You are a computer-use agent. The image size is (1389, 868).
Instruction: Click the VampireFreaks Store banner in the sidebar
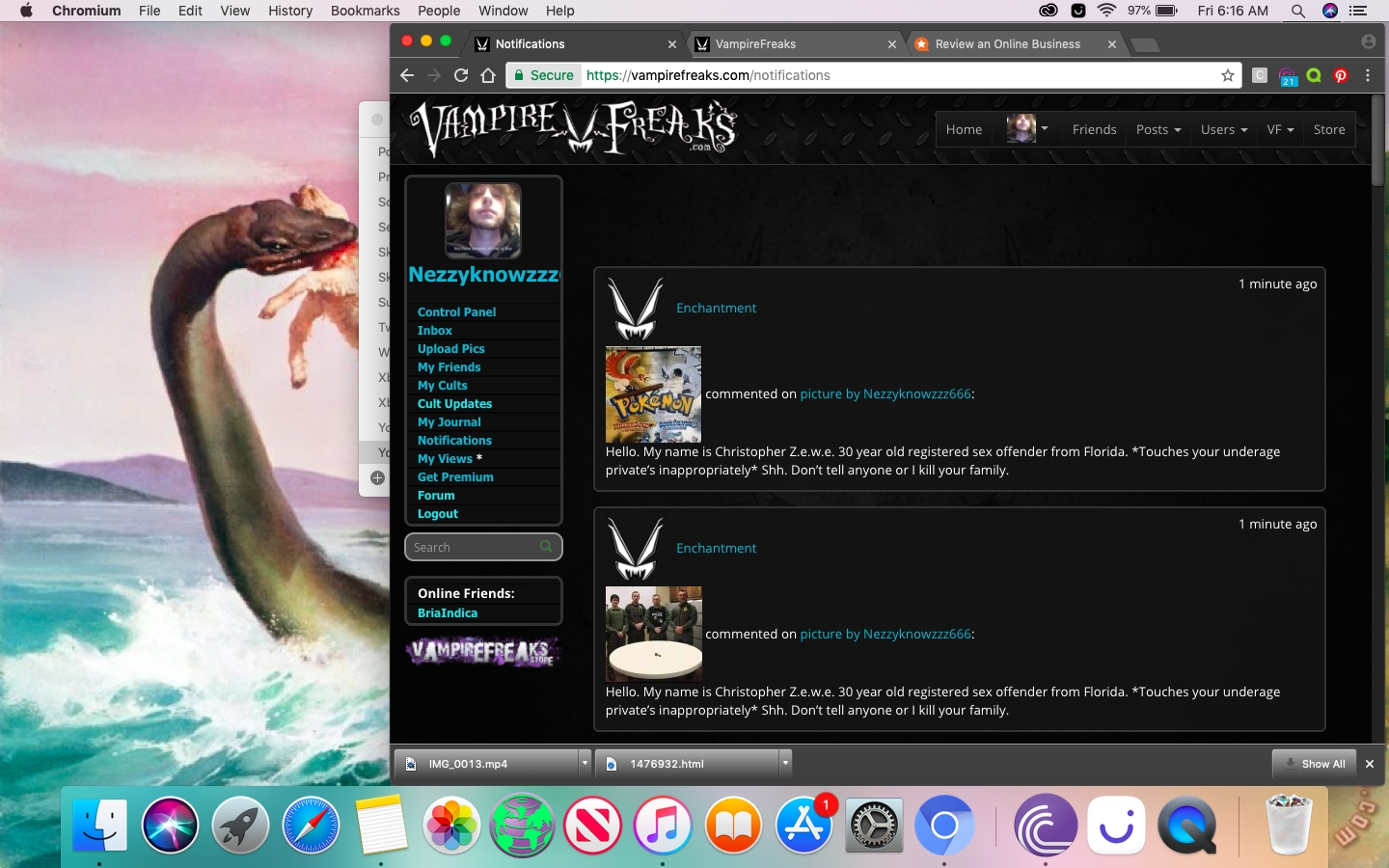pyautogui.click(x=482, y=652)
